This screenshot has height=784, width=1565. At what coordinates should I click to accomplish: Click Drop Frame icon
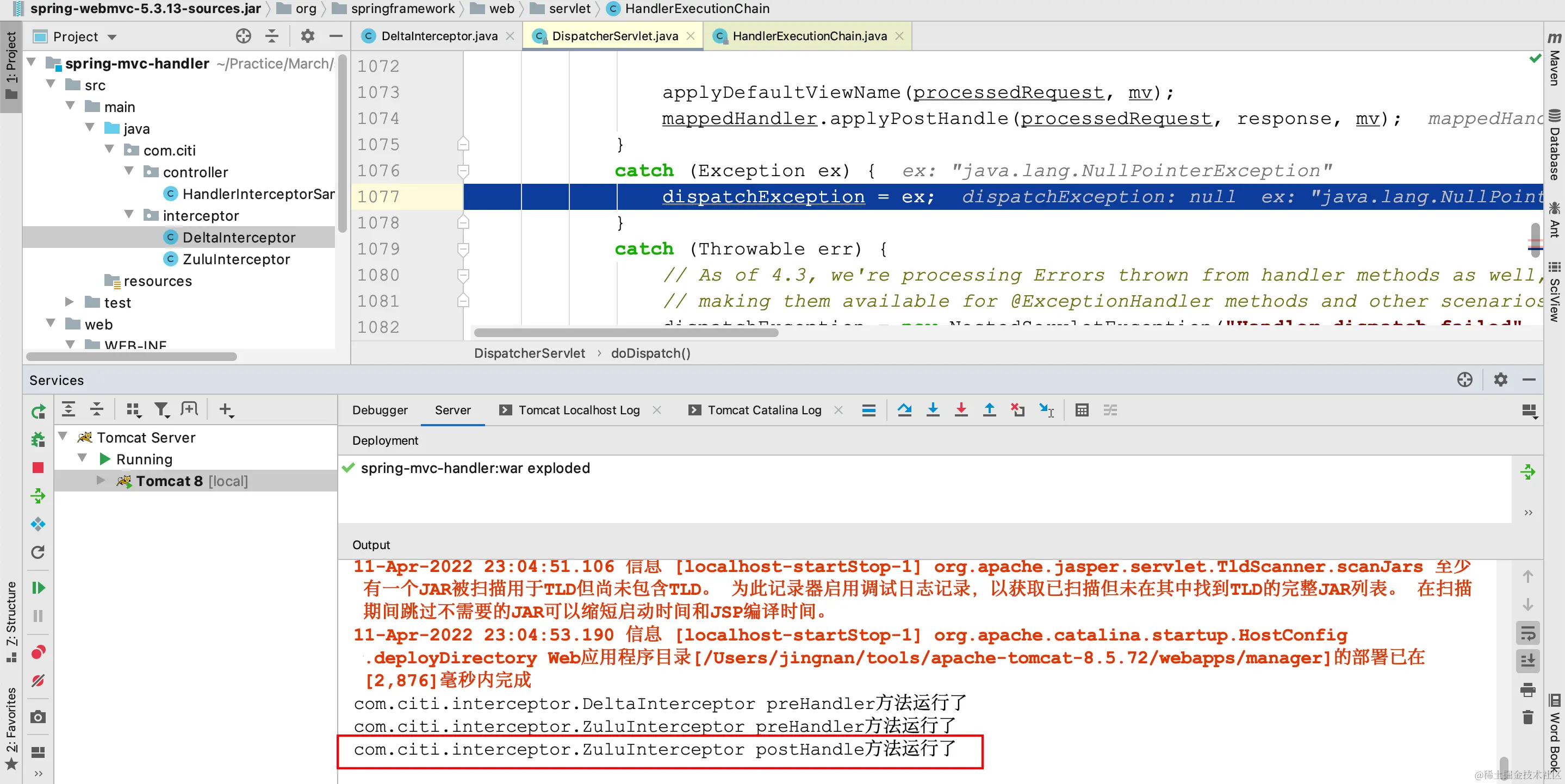pyautogui.click(x=1017, y=410)
